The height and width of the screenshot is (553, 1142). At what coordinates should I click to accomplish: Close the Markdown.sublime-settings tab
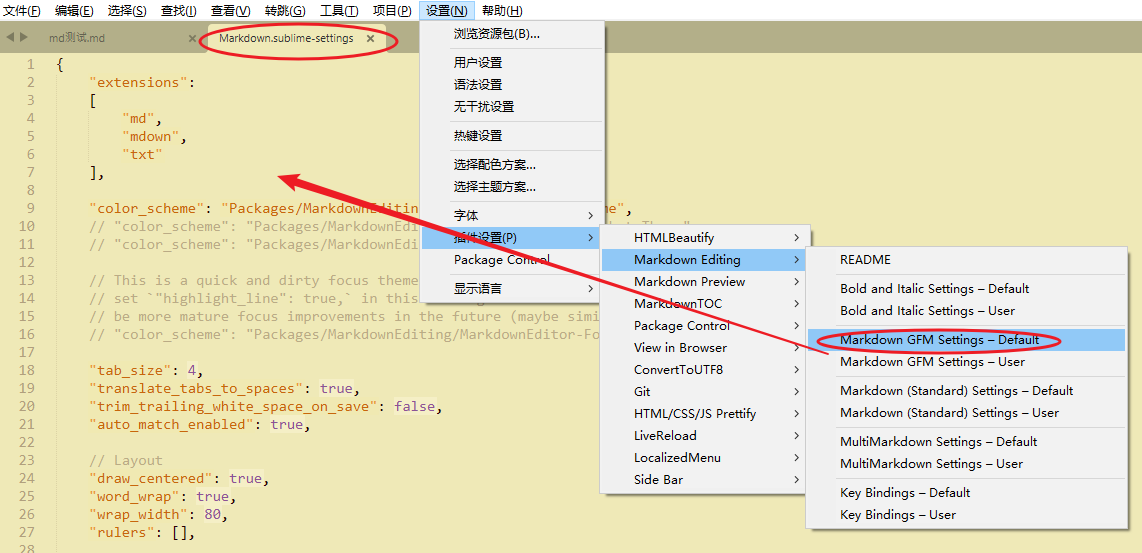371,39
